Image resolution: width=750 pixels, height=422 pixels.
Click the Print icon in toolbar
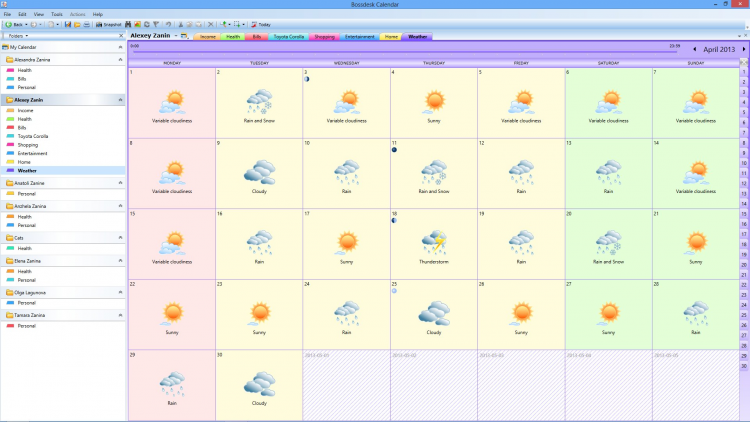tap(87, 24)
